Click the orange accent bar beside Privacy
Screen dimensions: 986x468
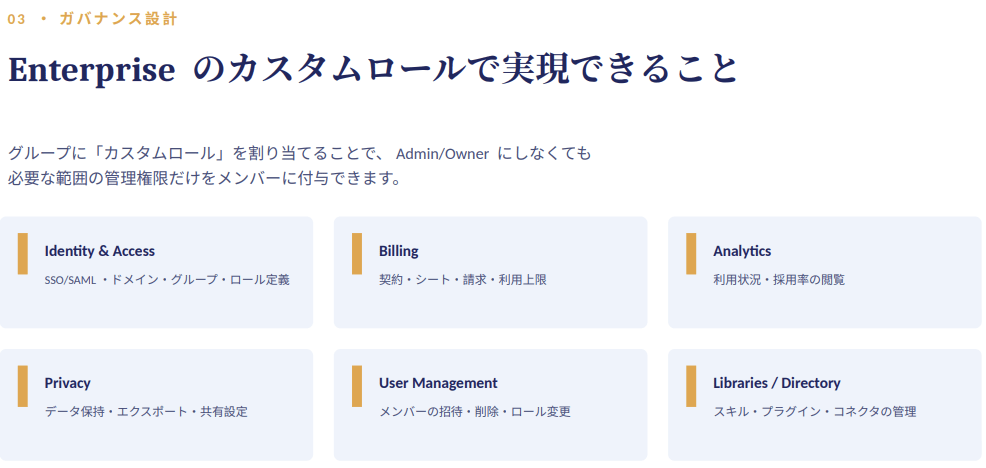[23, 386]
